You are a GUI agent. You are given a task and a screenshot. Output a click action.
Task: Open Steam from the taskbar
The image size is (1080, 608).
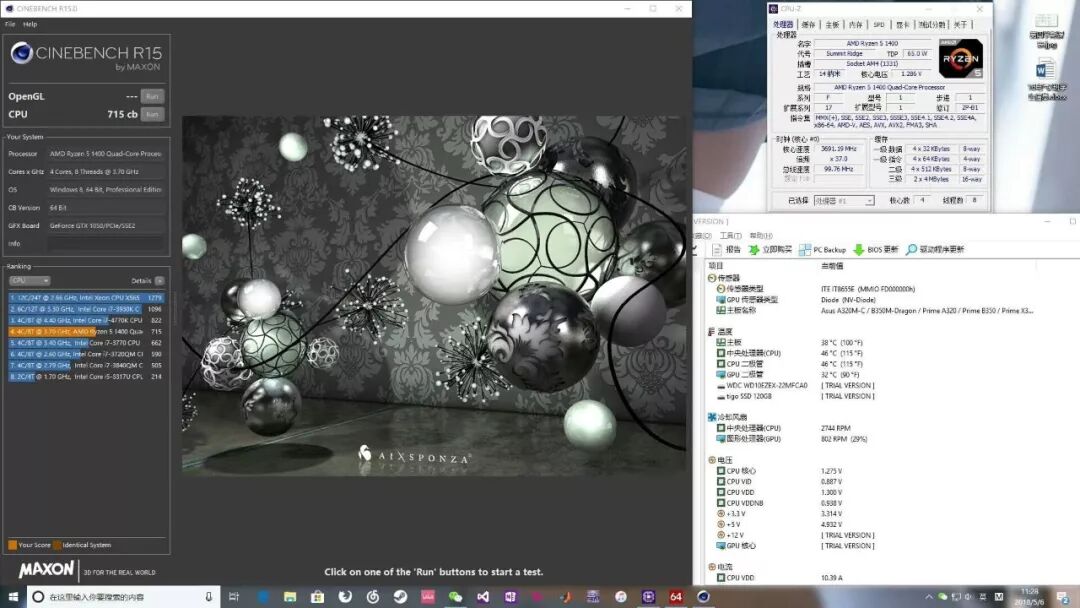tap(400, 597)
